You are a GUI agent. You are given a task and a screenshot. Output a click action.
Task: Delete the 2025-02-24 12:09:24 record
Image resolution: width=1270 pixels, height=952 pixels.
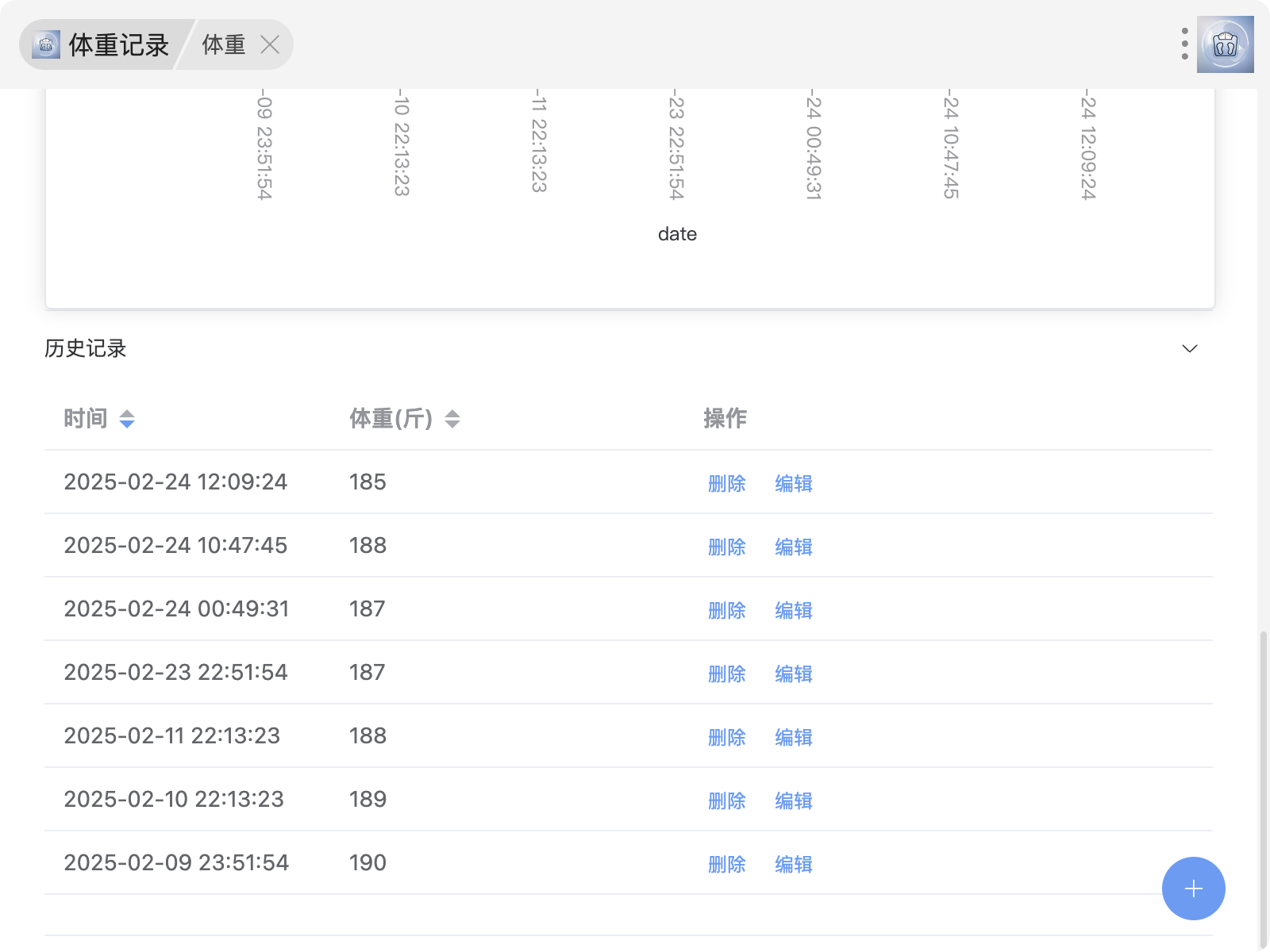pos(727,483)
